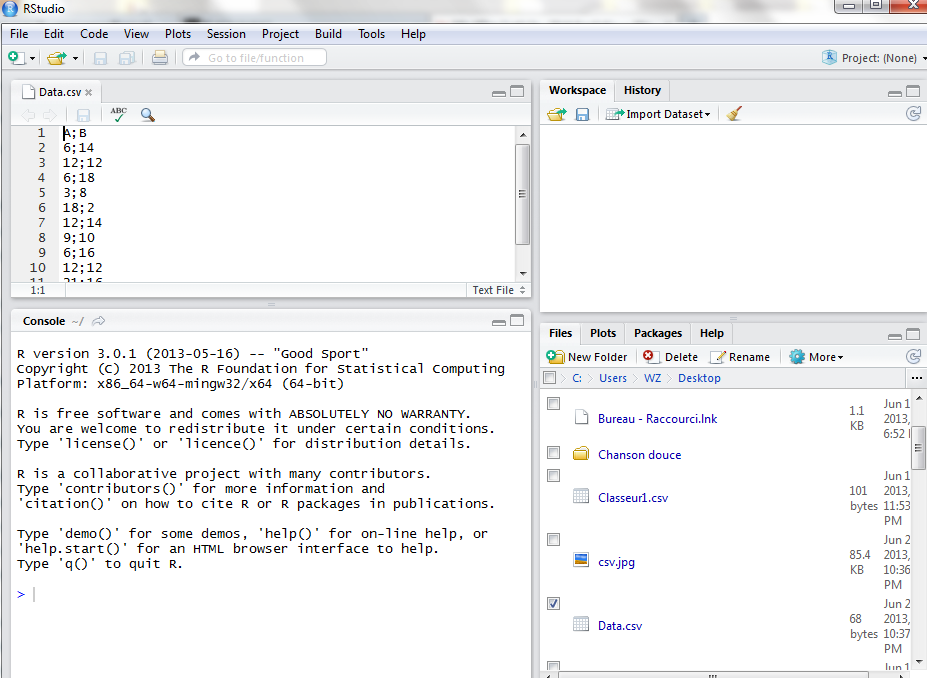Refresh the Workspace pane
The height and width of the screenshot is (678, 927).
click(x=913, y=113)
